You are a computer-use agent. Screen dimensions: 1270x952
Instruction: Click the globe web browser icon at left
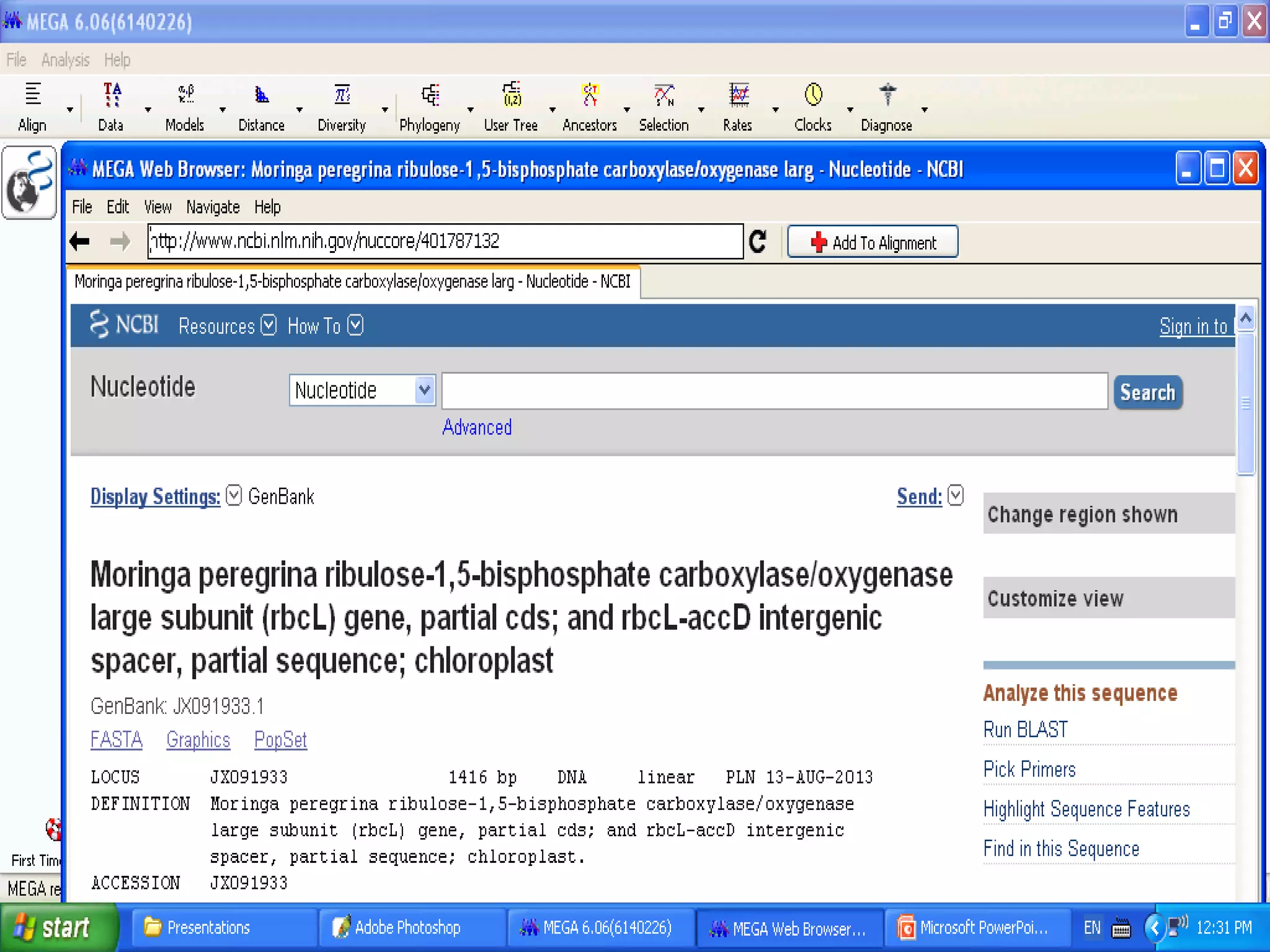click(x=29, y=182)
